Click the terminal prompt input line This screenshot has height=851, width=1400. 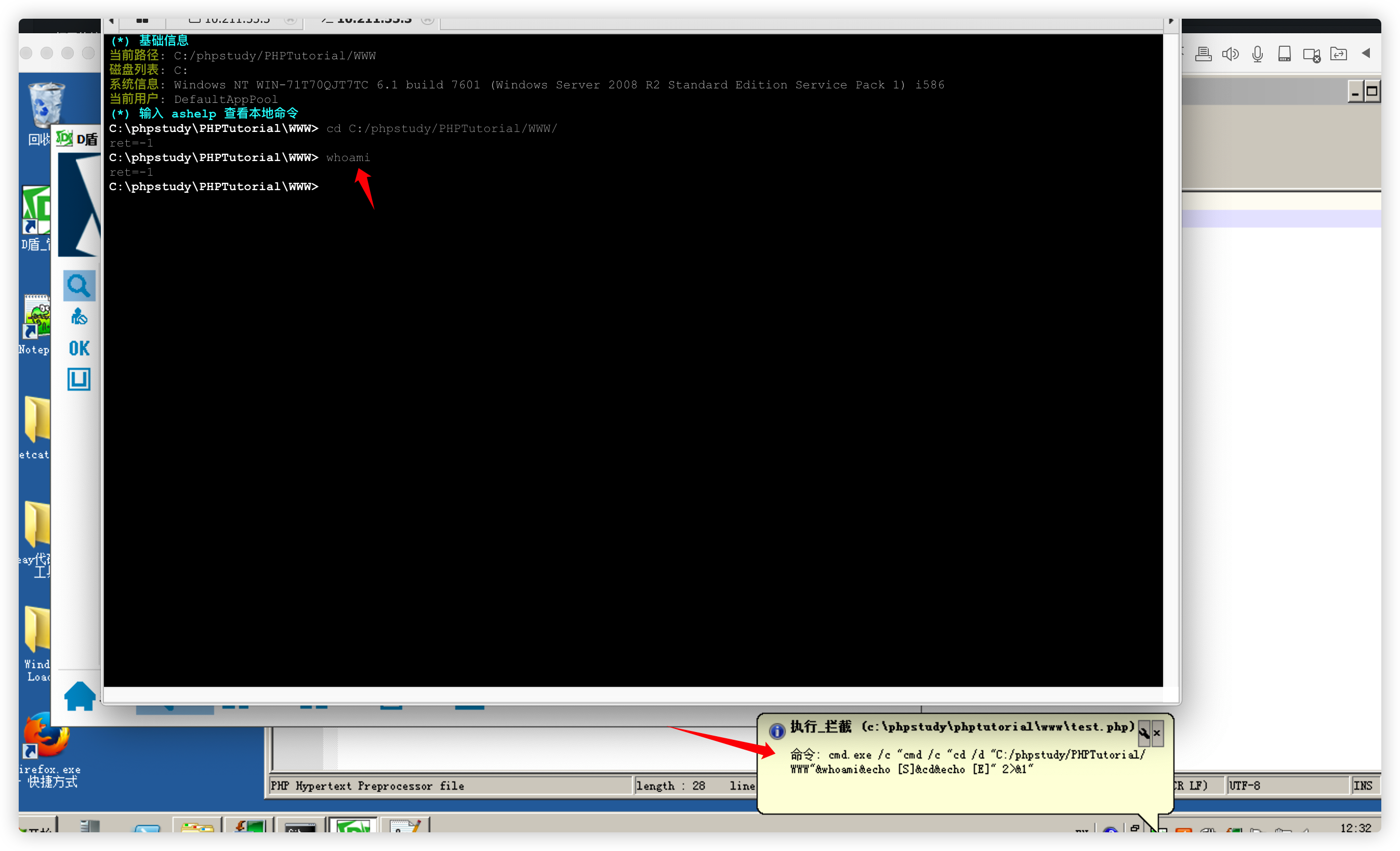455,187
